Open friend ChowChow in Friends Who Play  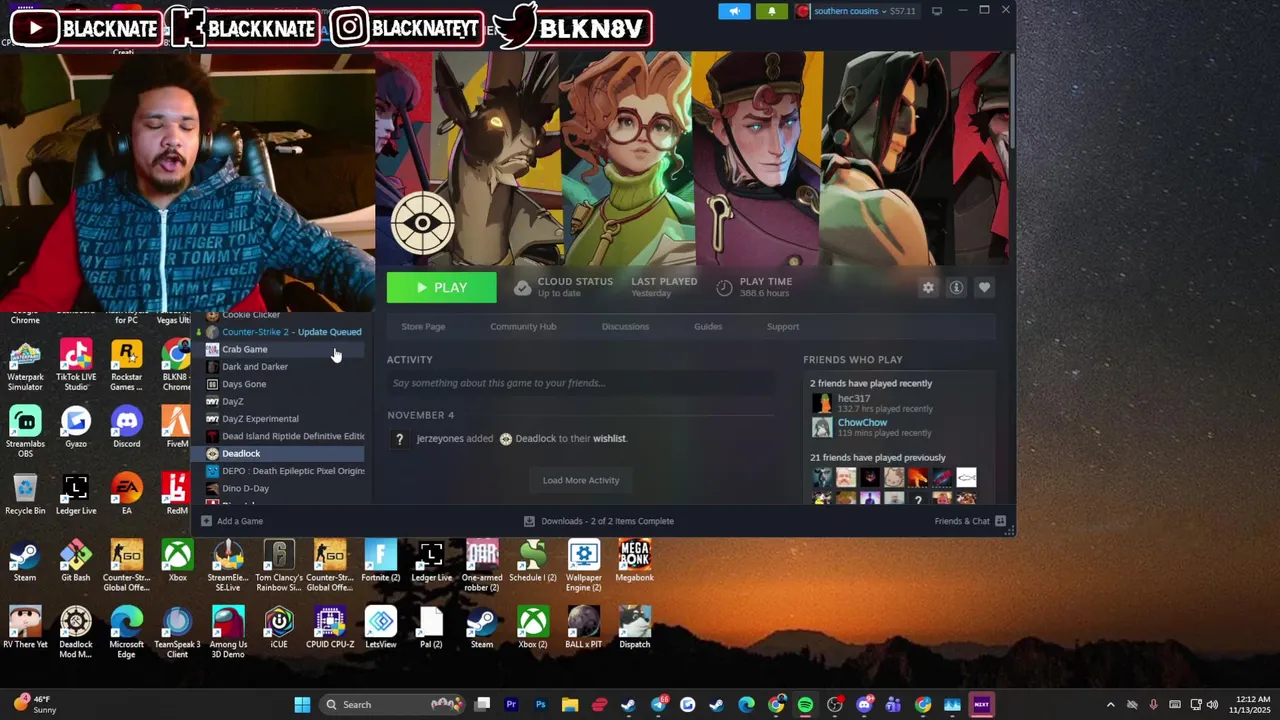[x=862, y=422]
